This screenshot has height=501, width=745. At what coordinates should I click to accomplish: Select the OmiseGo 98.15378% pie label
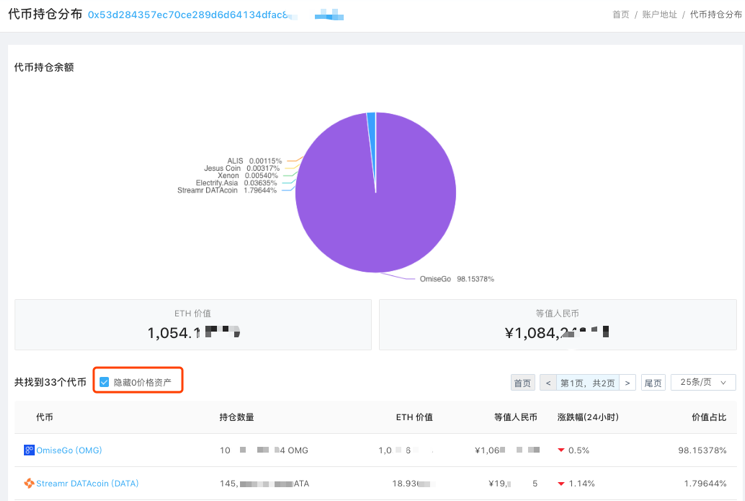[457, 279]
